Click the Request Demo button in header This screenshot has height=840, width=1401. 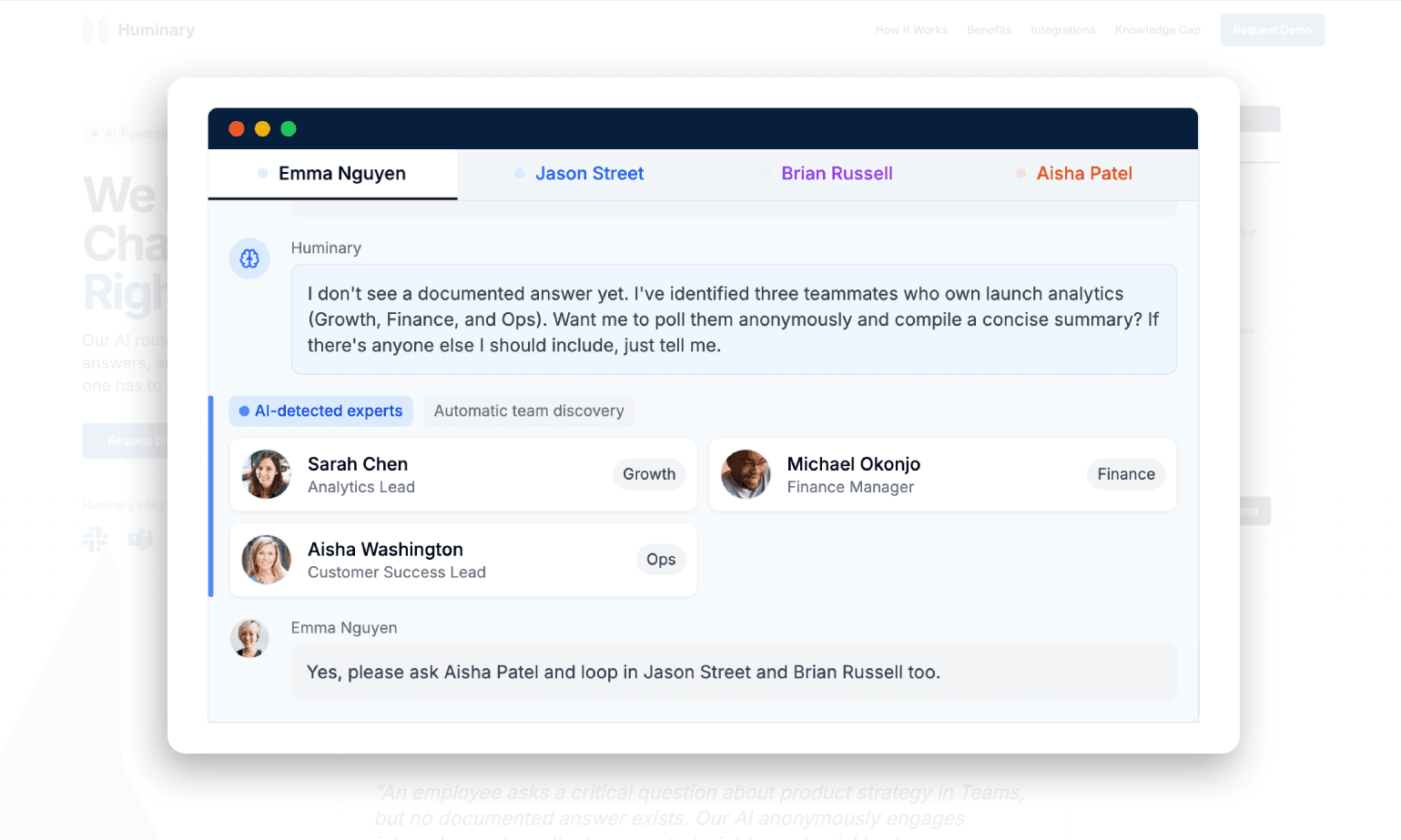point(1272,30)
